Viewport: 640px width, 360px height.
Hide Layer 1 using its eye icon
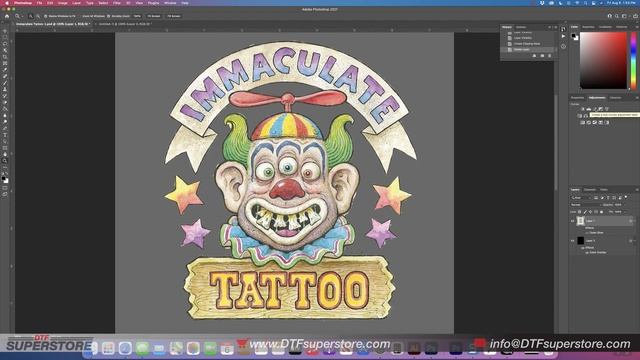click(573, 221)
